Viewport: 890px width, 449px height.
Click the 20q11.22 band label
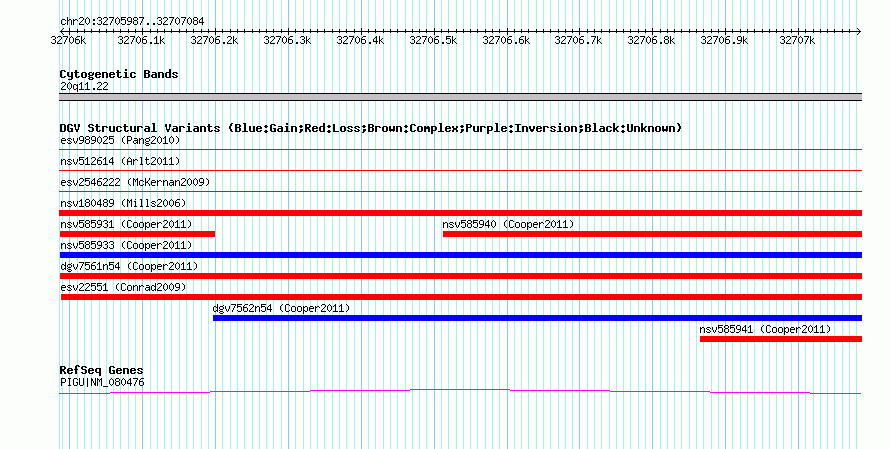(84, 86)
